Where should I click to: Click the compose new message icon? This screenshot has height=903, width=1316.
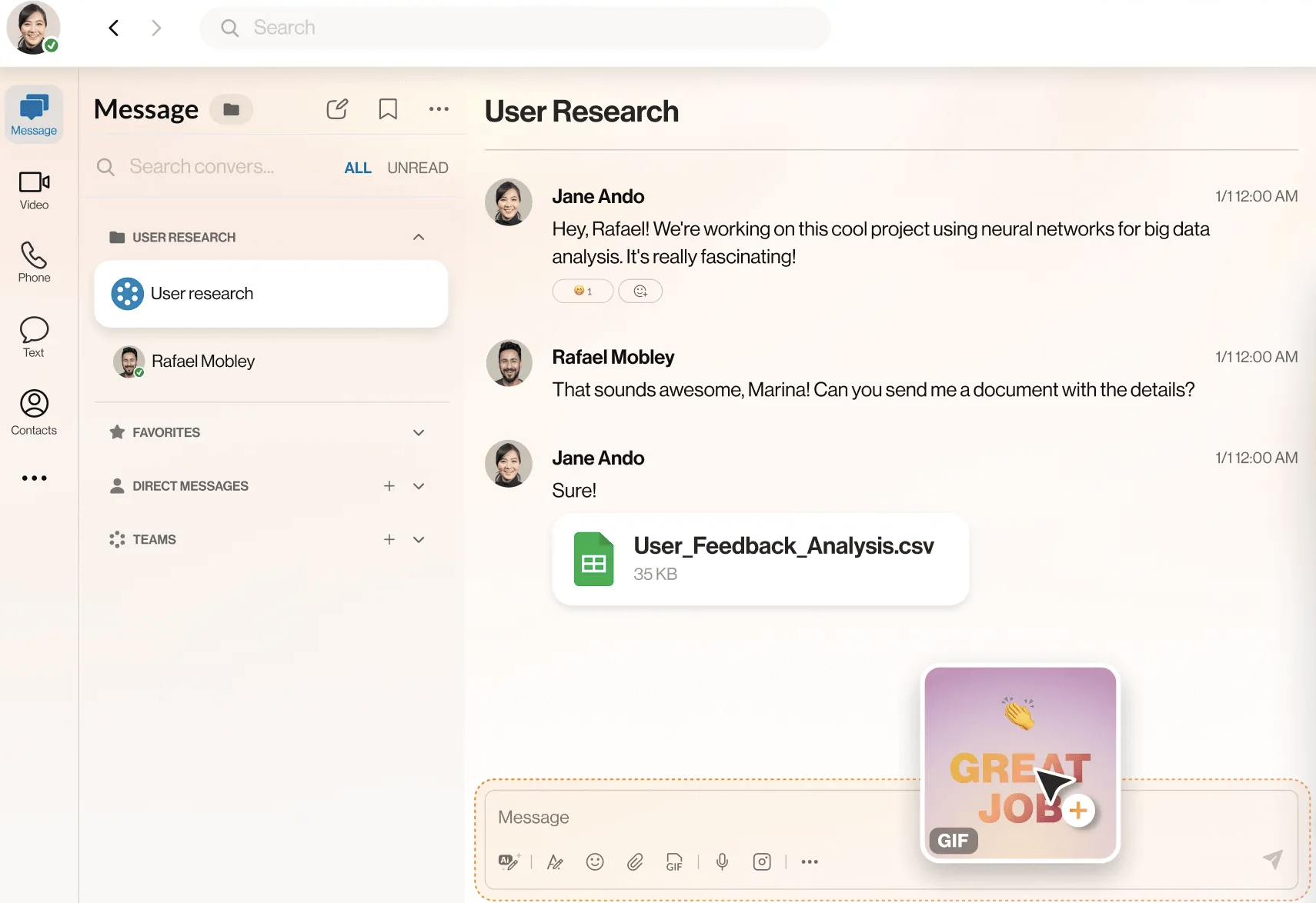[337, 109]
